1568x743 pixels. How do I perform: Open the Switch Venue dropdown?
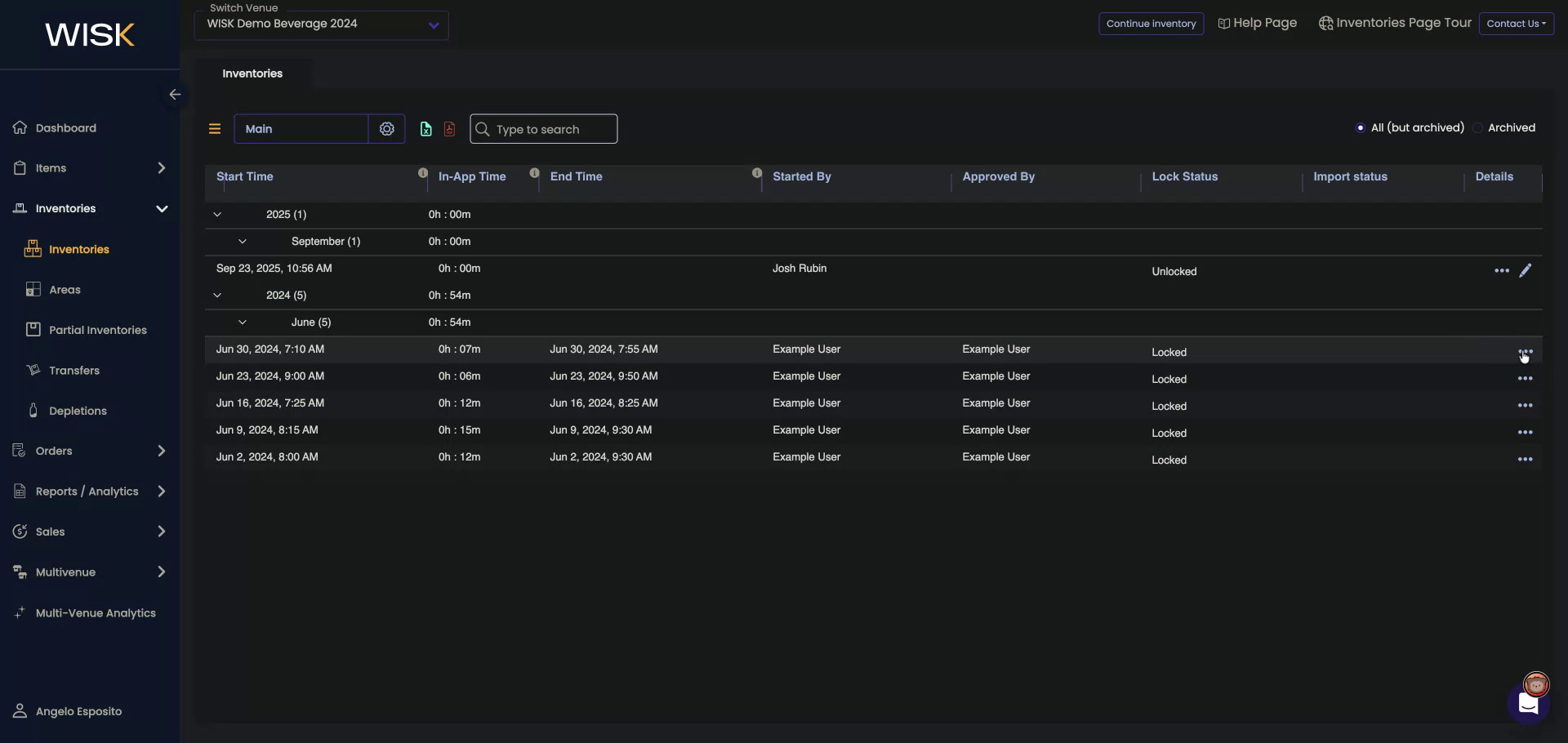[320, 25]
